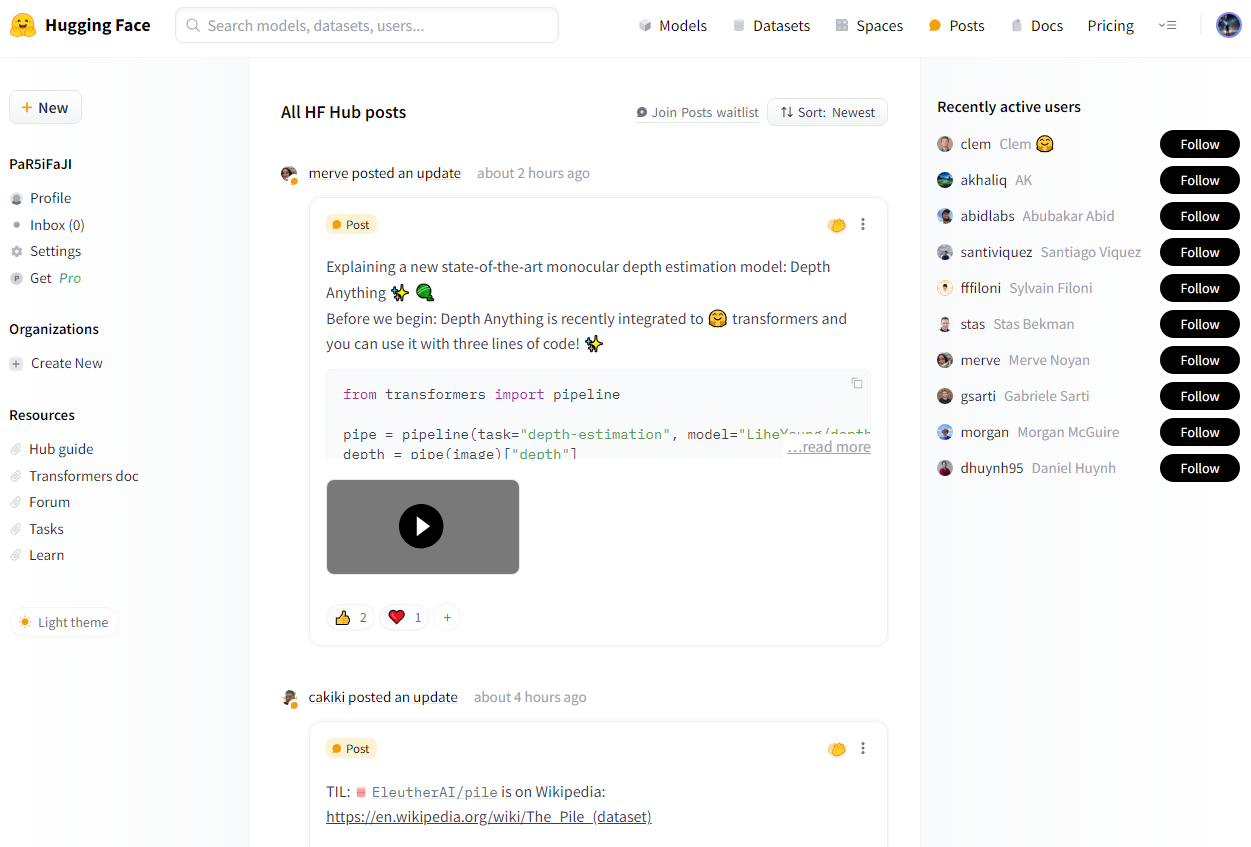The height and width of the screenshot is (847, 1251).
Task: Click dhuynh95's avatar in active users
Action: coord(945,468)
